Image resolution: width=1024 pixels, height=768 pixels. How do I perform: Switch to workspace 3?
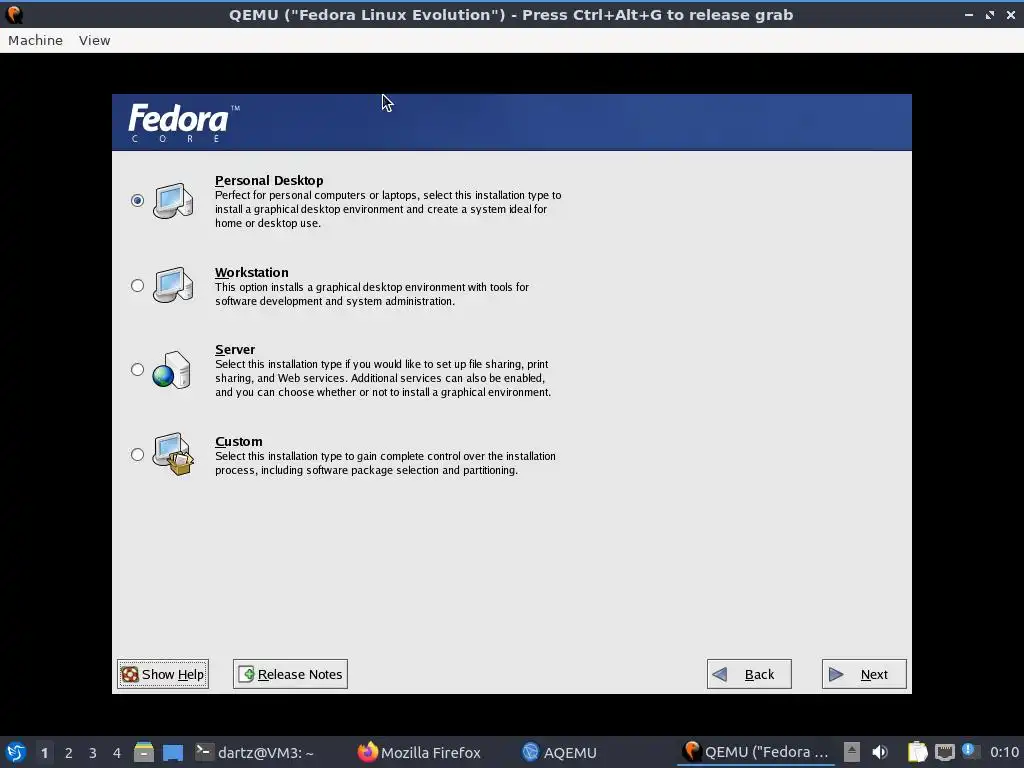[x=93, y=753]
